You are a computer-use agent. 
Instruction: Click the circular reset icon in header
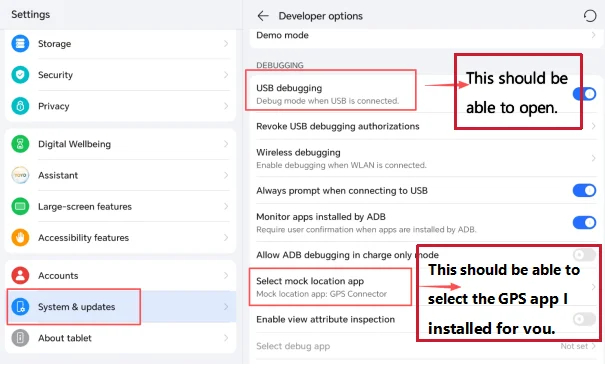pyautogui.click(x=590, y=16)
